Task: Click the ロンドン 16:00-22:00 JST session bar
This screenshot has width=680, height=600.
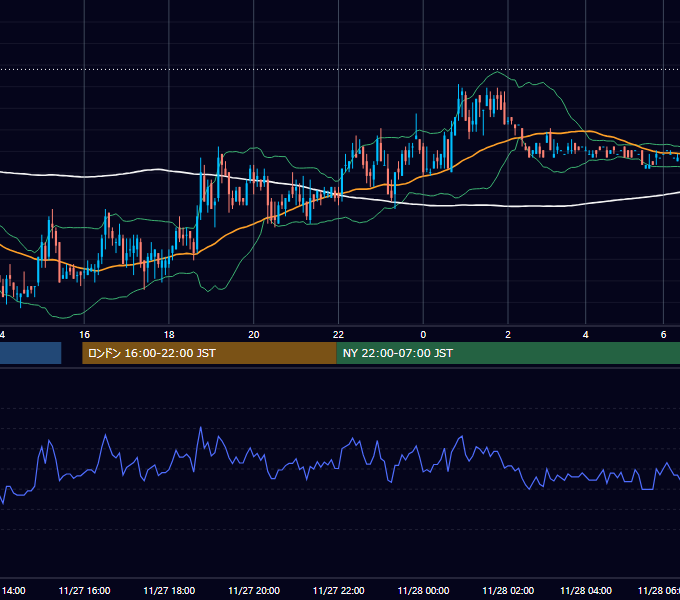Action: pyautogui.click(x=209, y=353)
